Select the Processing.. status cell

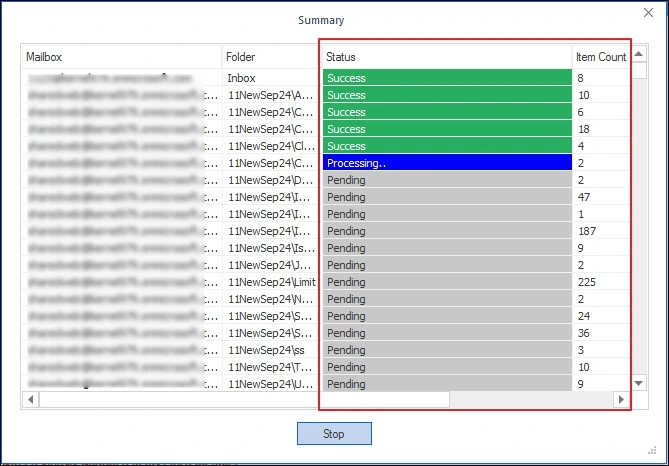pos(447,163)
